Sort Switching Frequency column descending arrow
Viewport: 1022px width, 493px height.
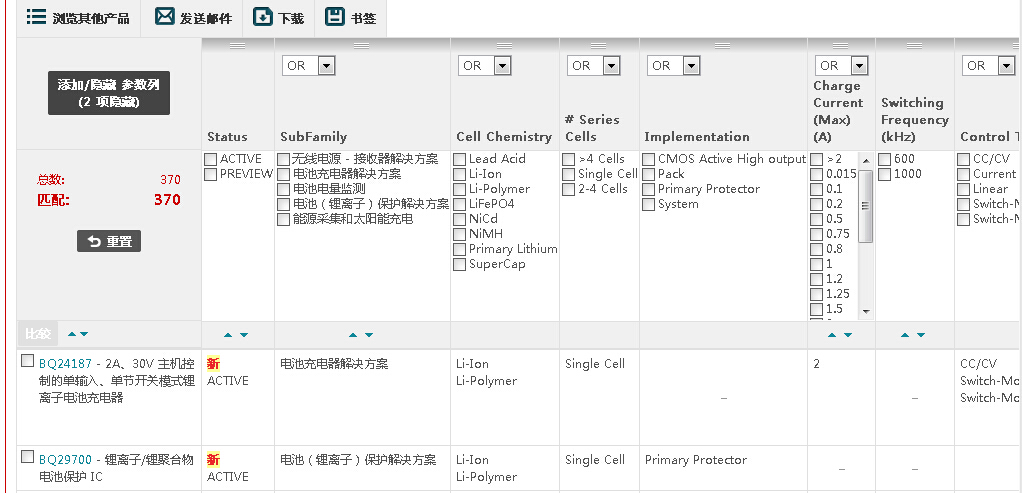coord(921,335)
